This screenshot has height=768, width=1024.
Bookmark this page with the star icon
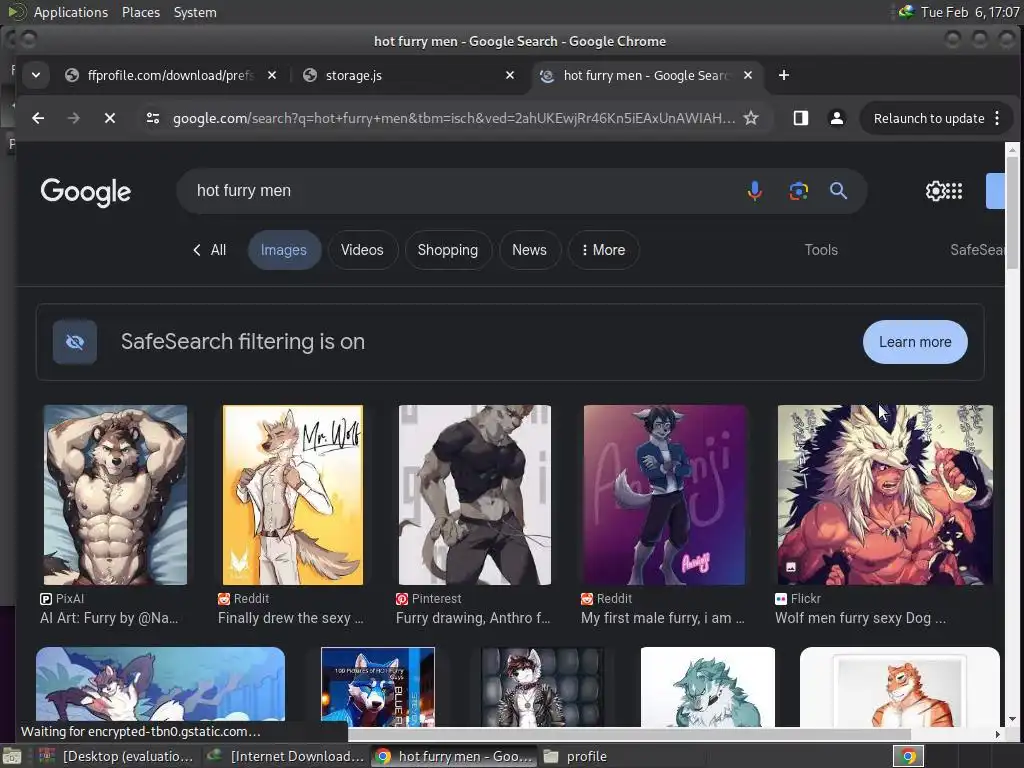(x=751, y=118)
